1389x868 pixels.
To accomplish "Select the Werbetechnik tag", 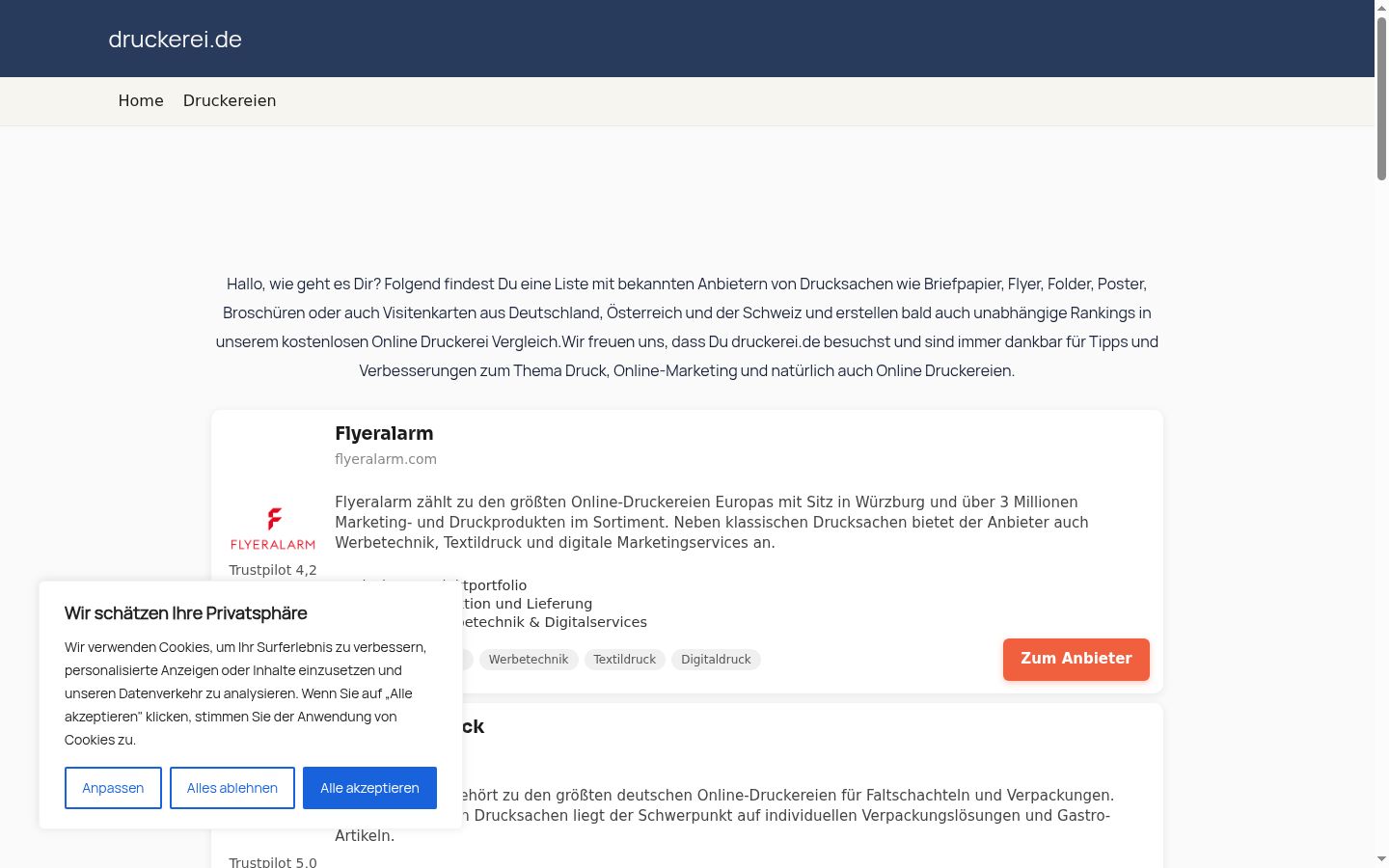I will point(529,660).
